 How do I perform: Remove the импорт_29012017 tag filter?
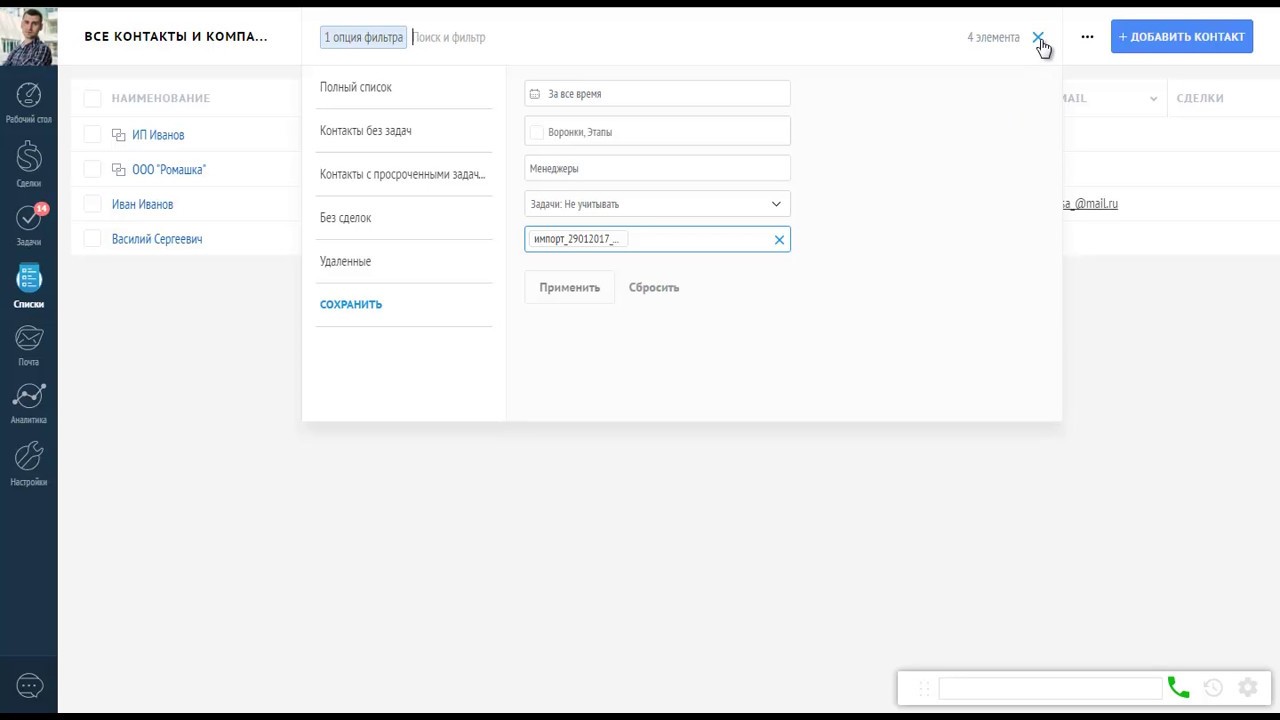779,240
